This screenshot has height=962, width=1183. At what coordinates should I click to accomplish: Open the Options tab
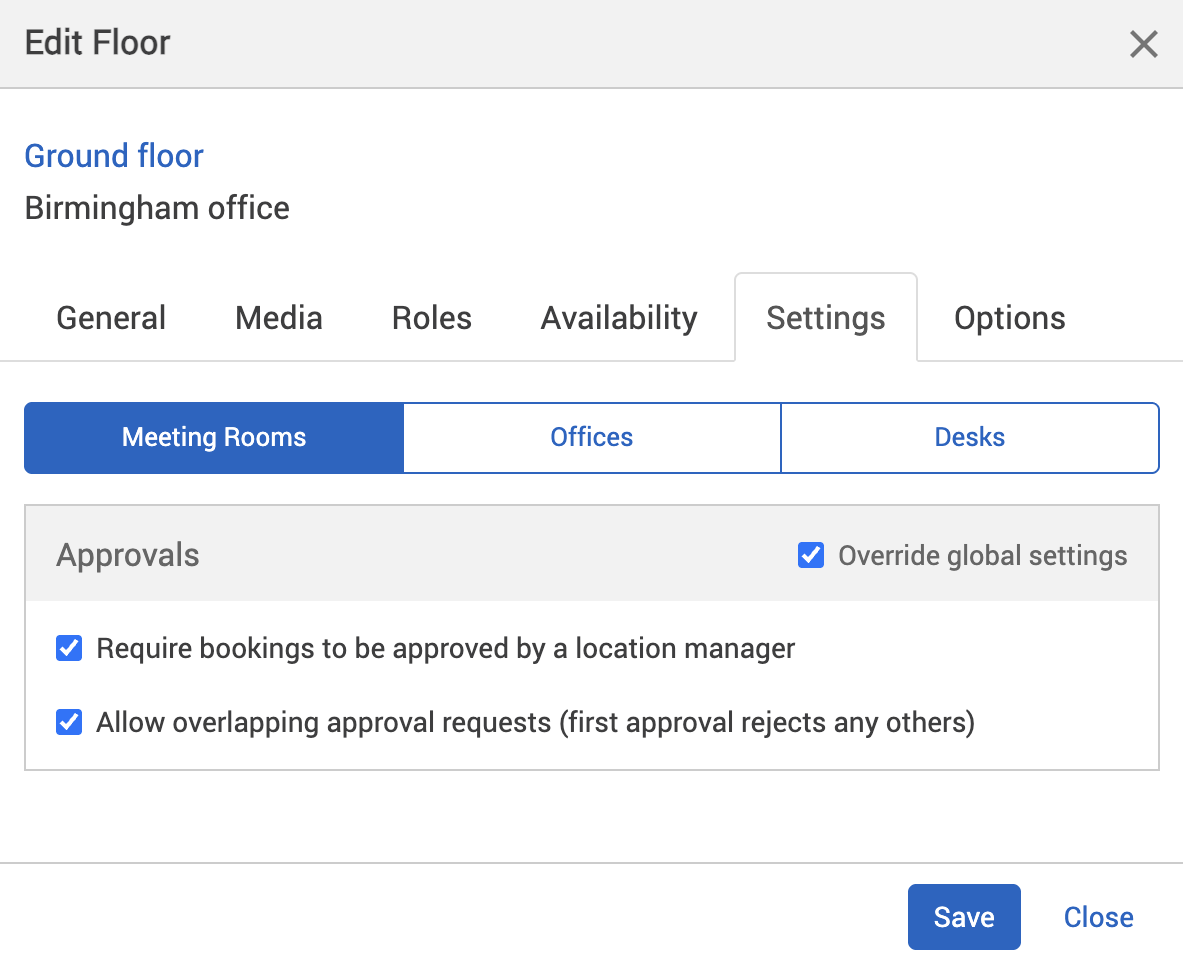(x=1009, y=317)
